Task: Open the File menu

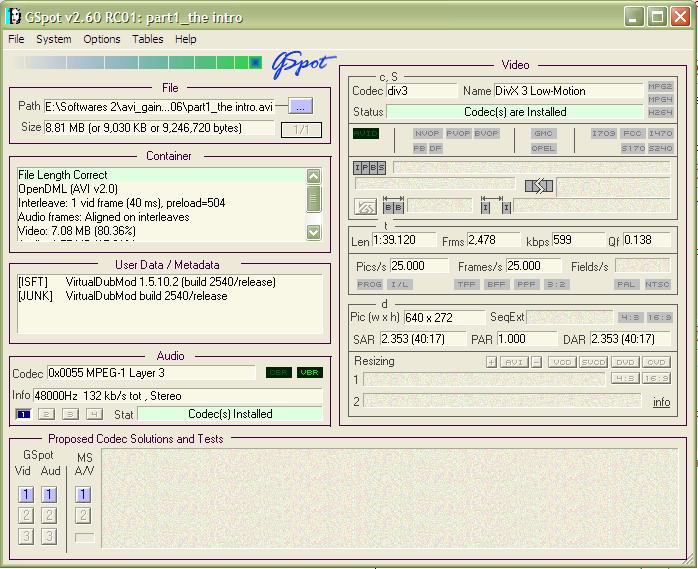Action: [16, 39]
